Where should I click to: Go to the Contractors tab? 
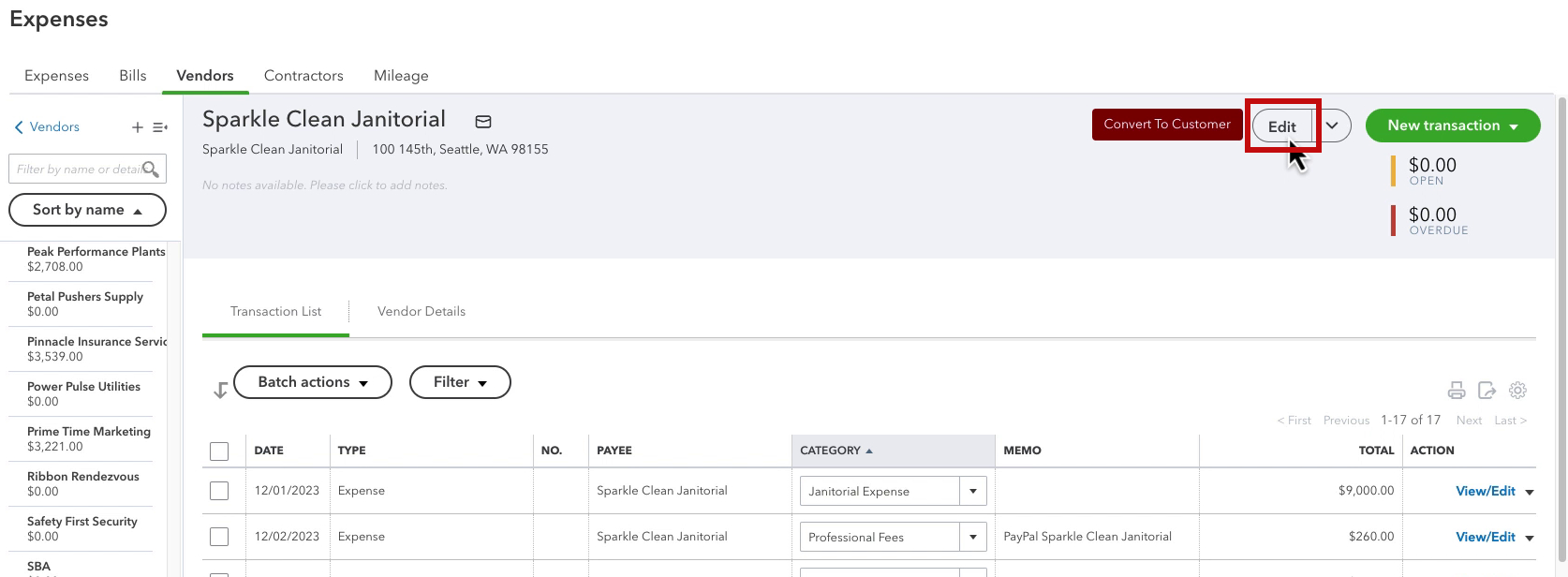(303, 76)
